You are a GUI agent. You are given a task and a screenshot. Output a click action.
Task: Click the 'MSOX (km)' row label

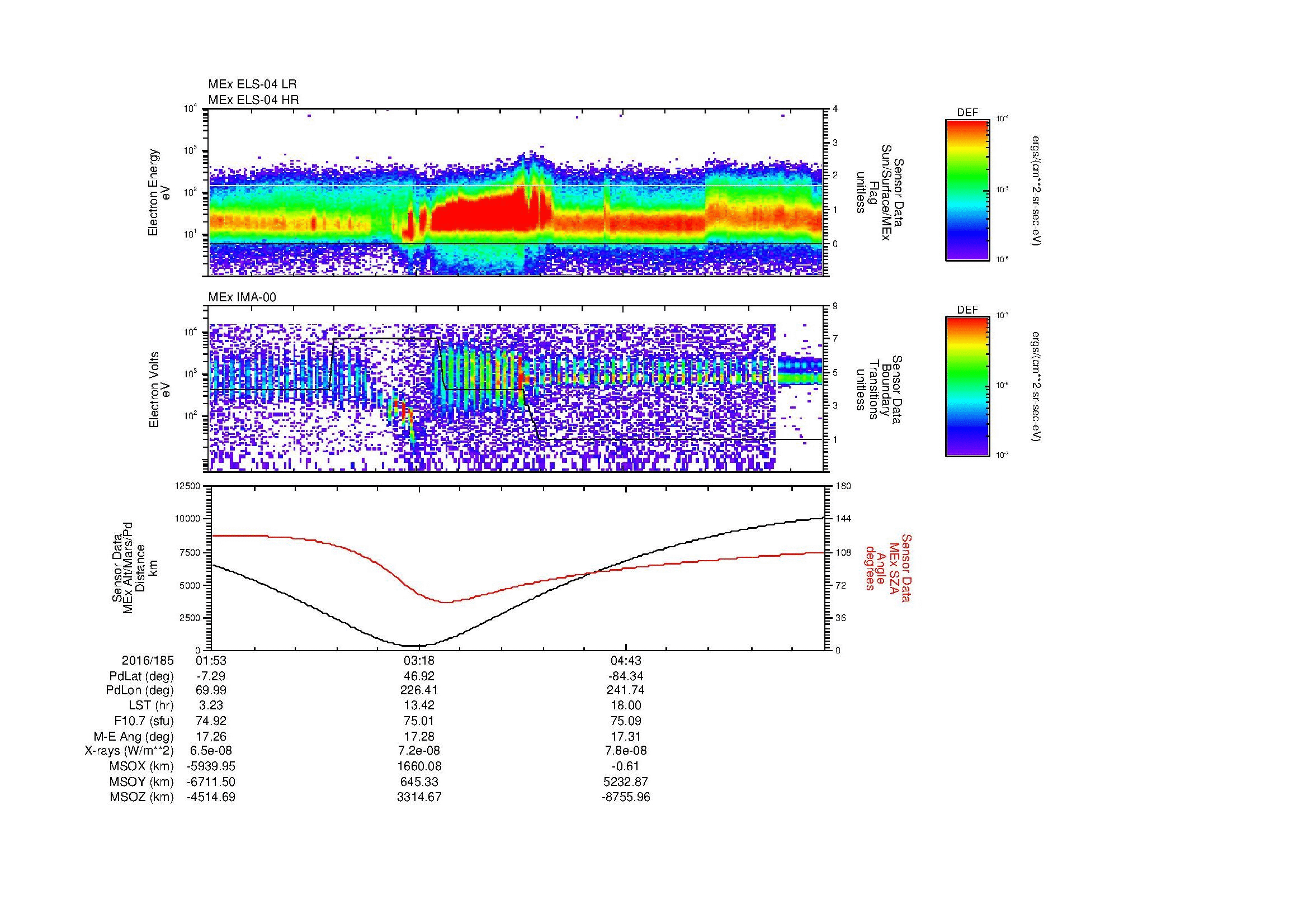tap(141, 766)
